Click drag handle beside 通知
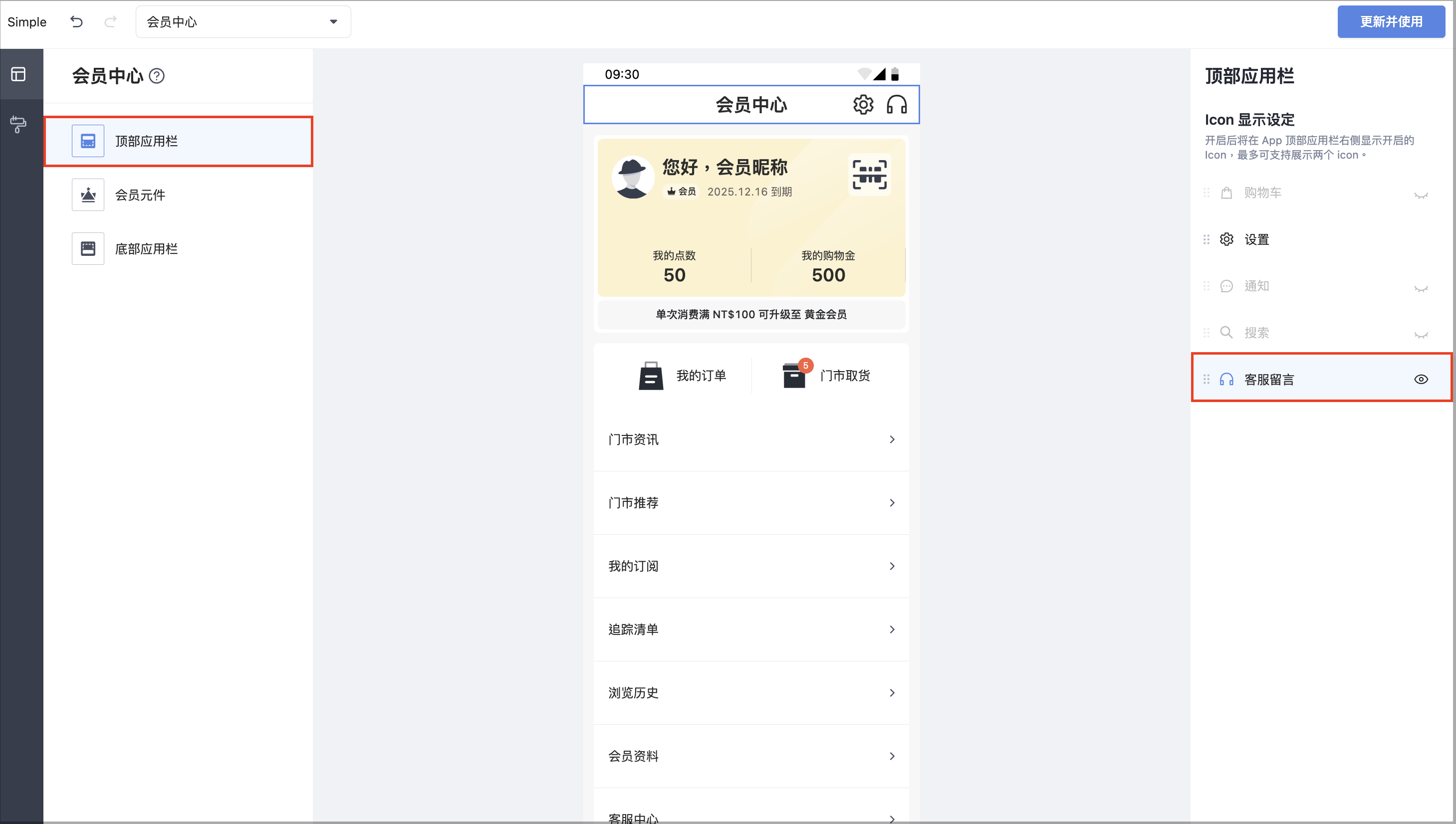Screen dimensions: 1456x824 click(1207, 286)
